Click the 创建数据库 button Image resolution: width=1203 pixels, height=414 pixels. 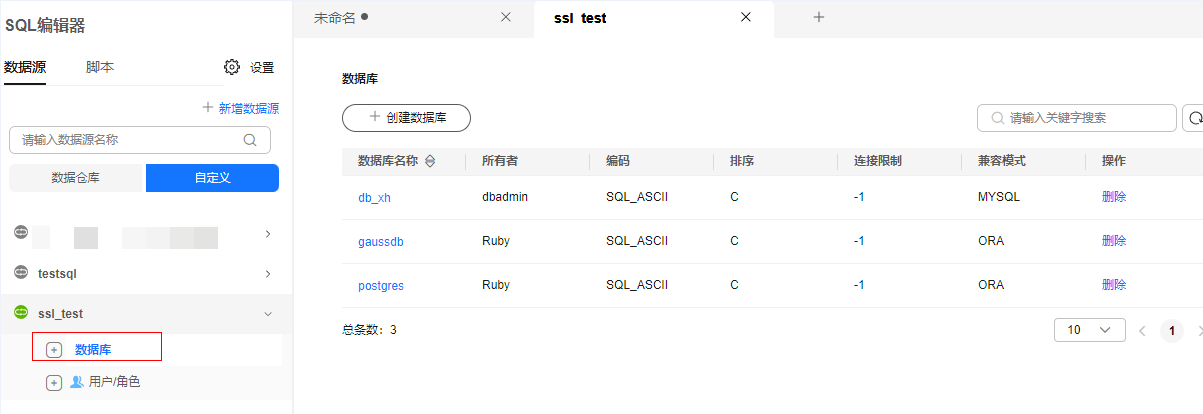pos(406,118)
